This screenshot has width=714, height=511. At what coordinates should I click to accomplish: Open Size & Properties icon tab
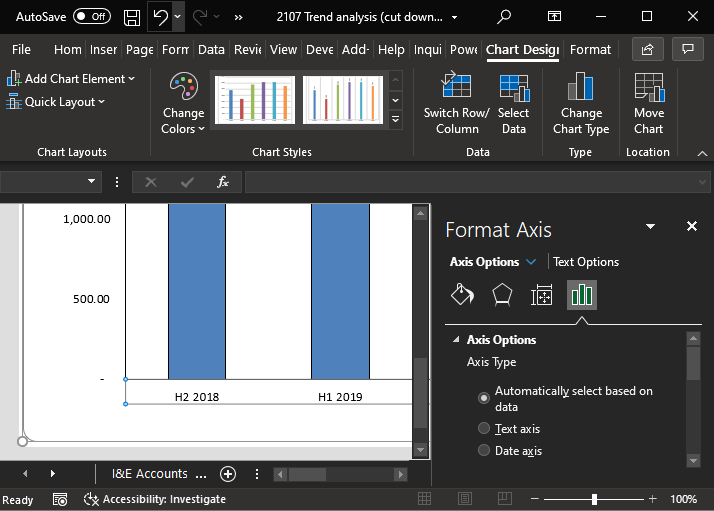coord(542,294)
